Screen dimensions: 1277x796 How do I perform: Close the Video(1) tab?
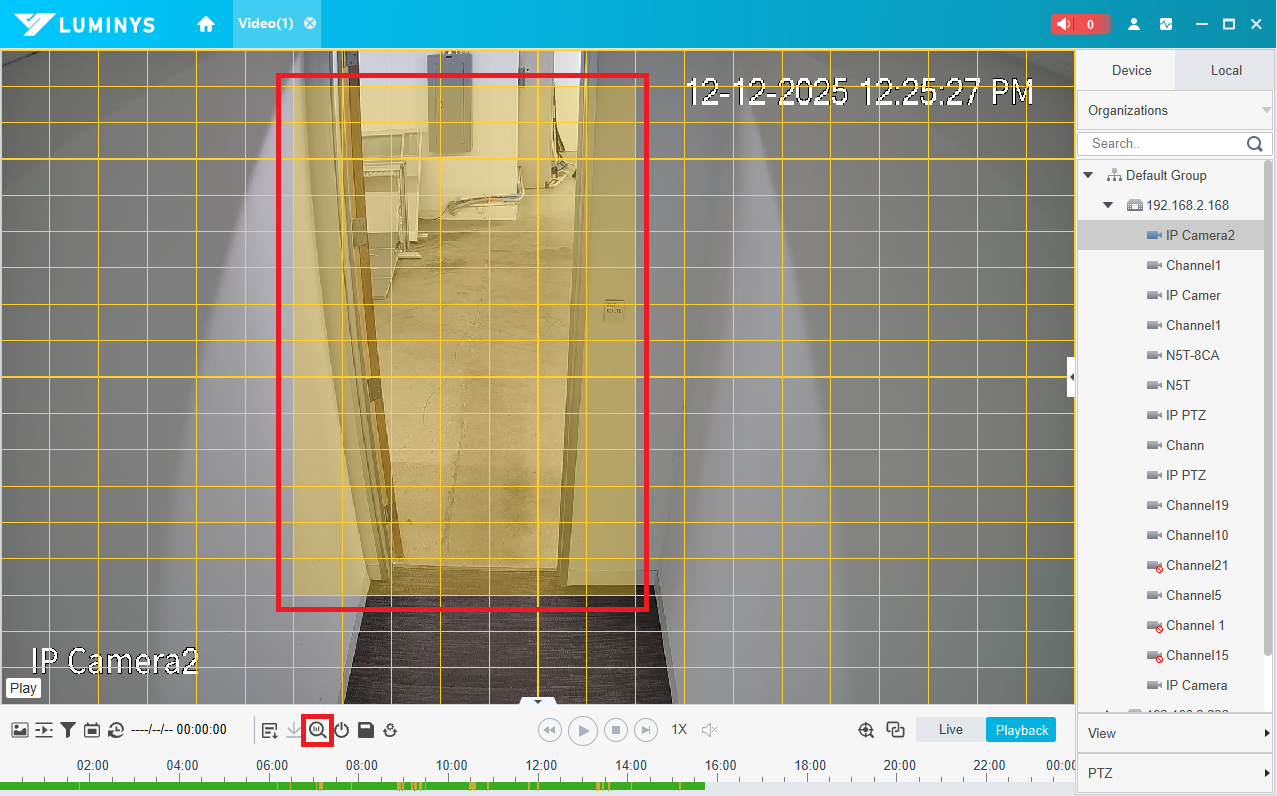(310, 23)
